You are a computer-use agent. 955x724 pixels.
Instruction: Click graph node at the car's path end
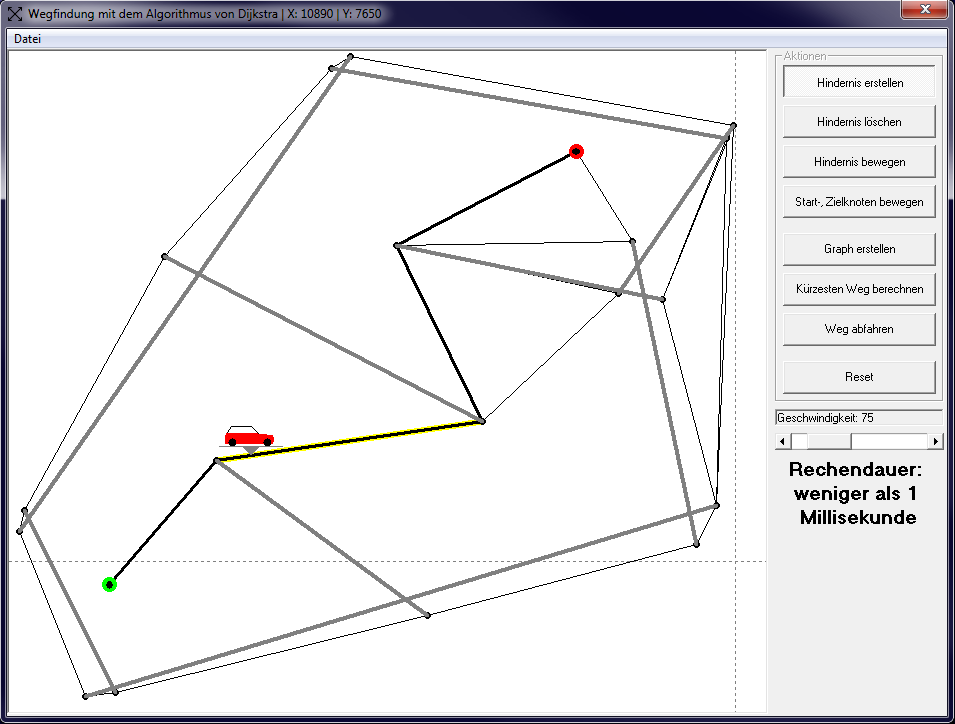(482, 421)
